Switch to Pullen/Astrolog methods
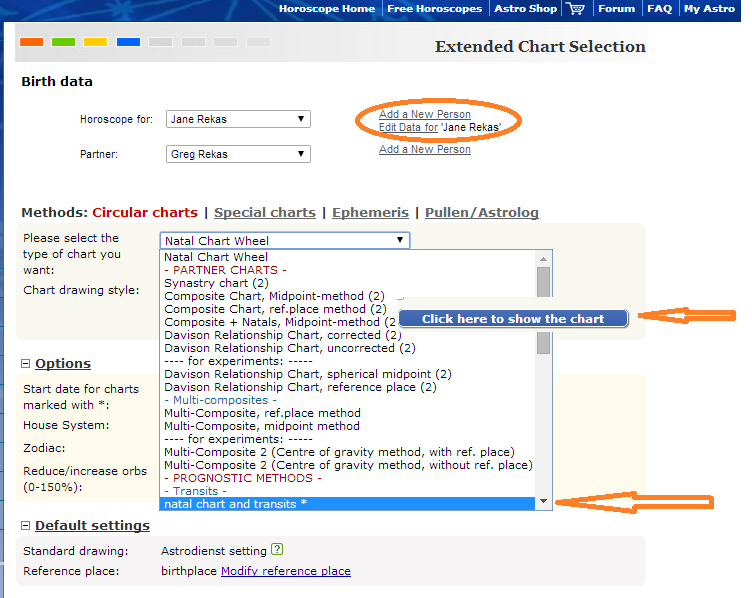This screenshot has height=598, width=752. pyautogui.click(x=482, y=212)
